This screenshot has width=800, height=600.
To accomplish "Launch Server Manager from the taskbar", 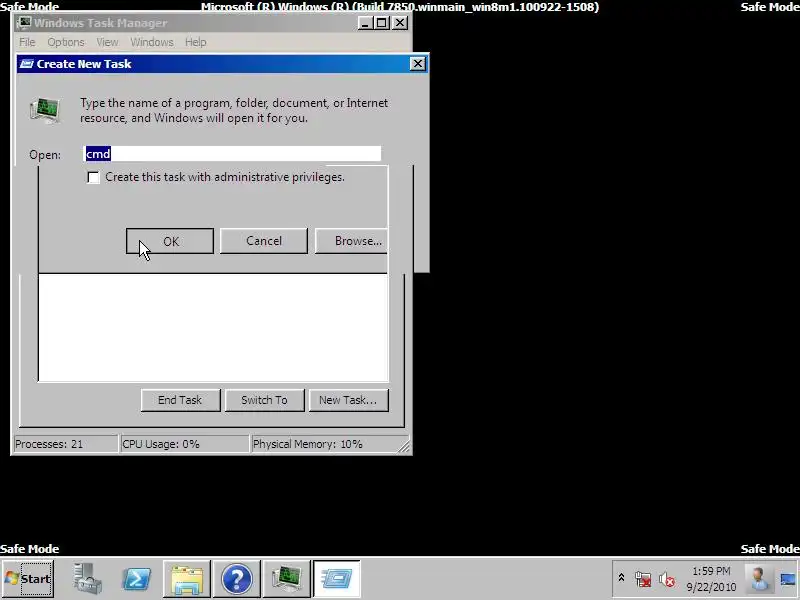I will [87, 579].
